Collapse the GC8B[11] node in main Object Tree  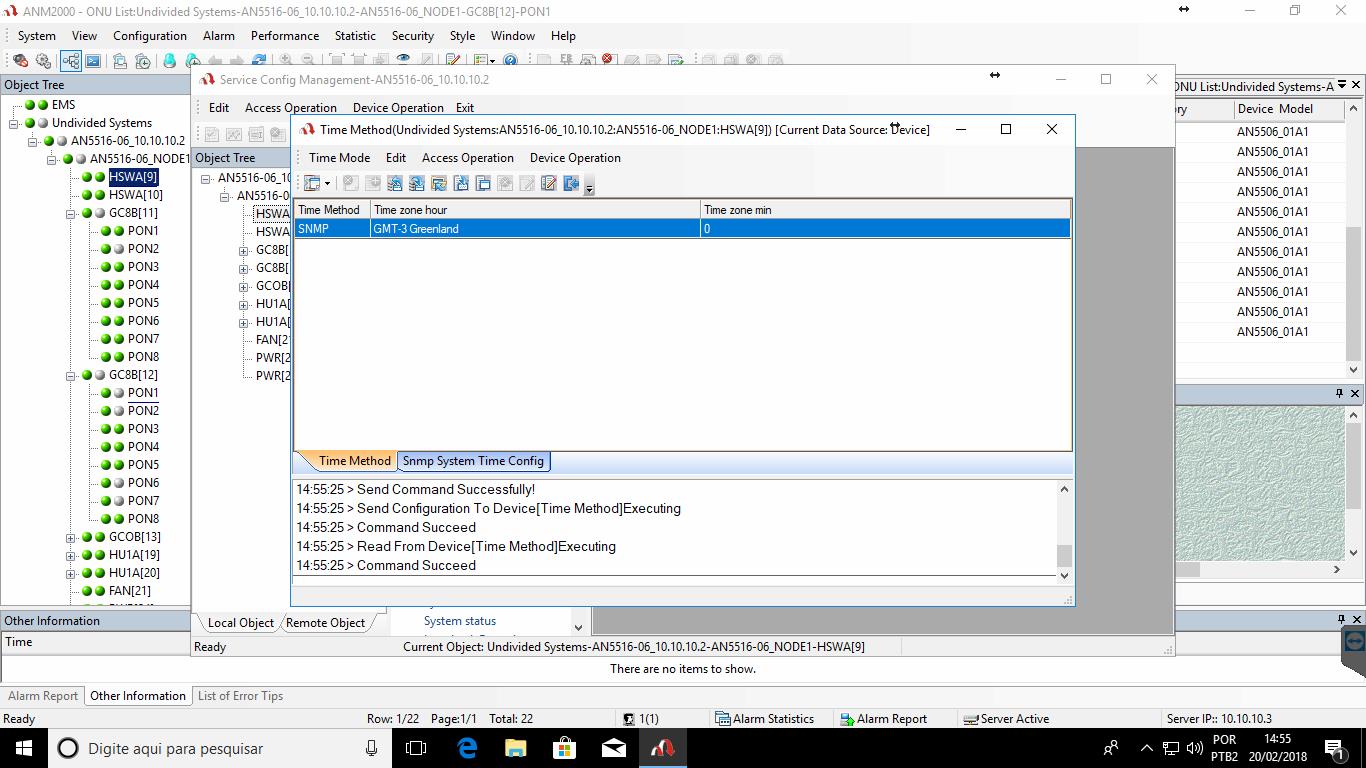pyautogui.click(x=71, y=213)
